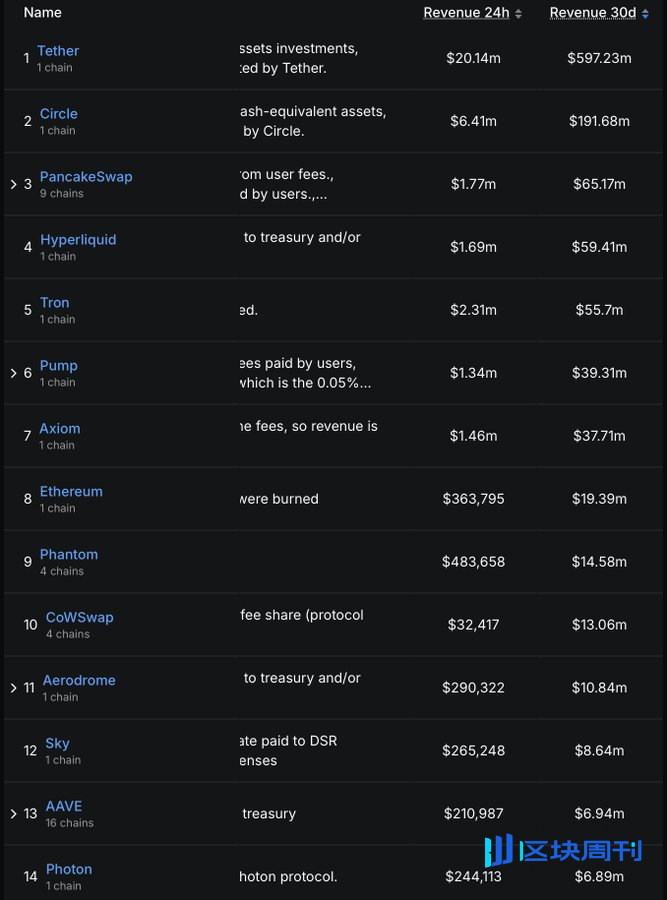
Task: Open the Phantom protocol link
Action: coord(69,554)
